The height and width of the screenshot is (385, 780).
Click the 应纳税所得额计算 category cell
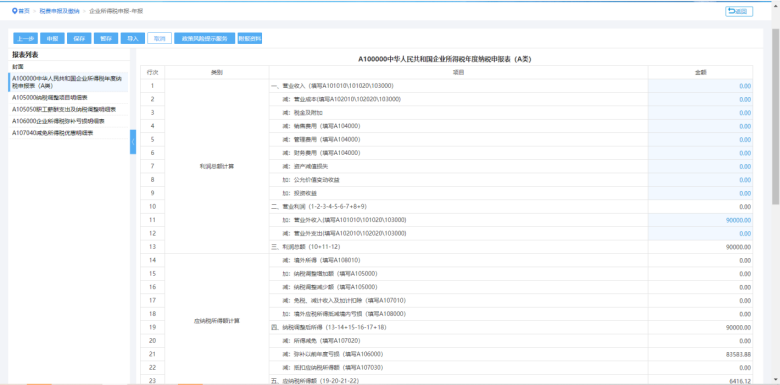click(217, 321)
